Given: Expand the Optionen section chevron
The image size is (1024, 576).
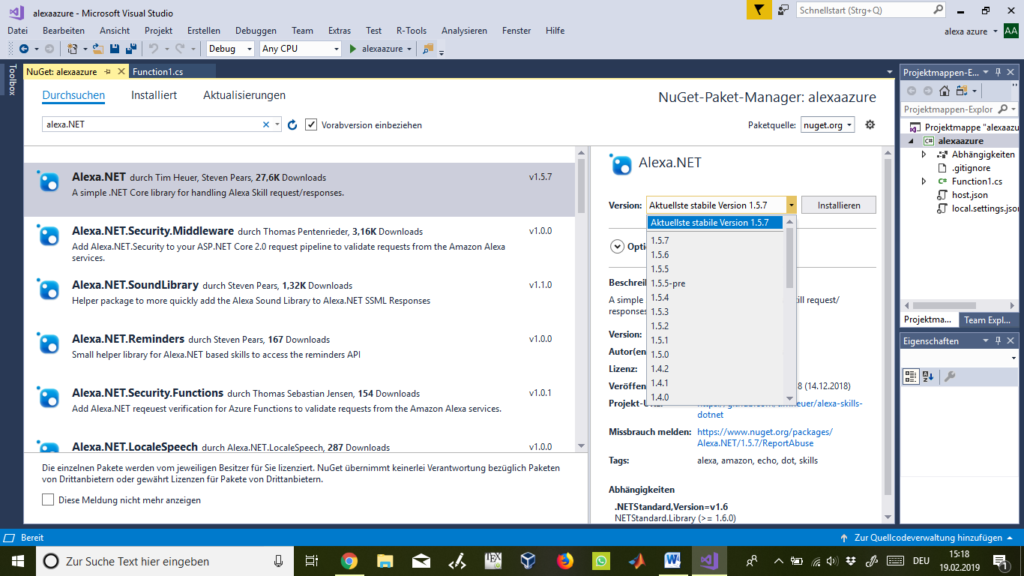Looking at the screenshot, I should point(617,247).
